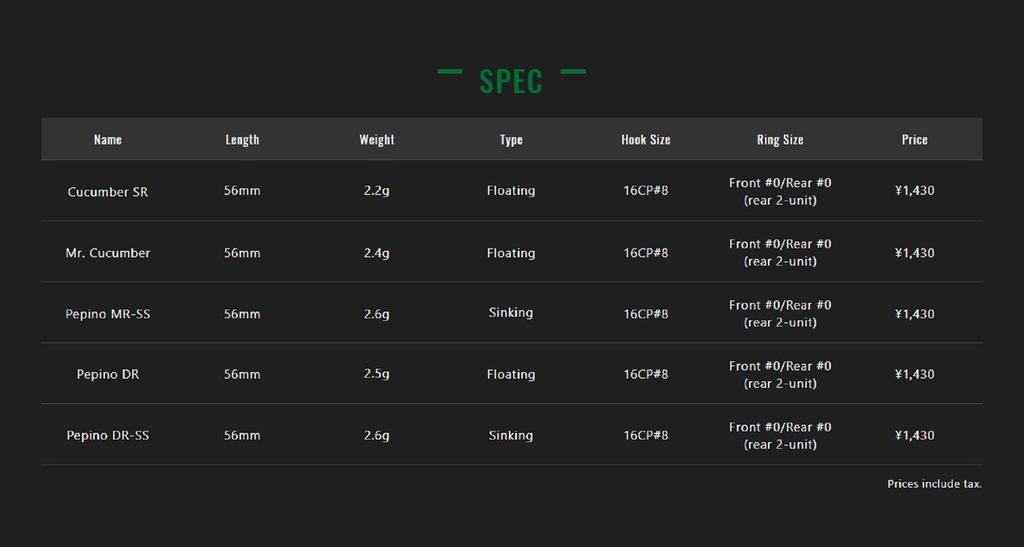Select the Cucumber SR product name
Viewport: 1024px width, 547px height.
(x=108, y=191)
